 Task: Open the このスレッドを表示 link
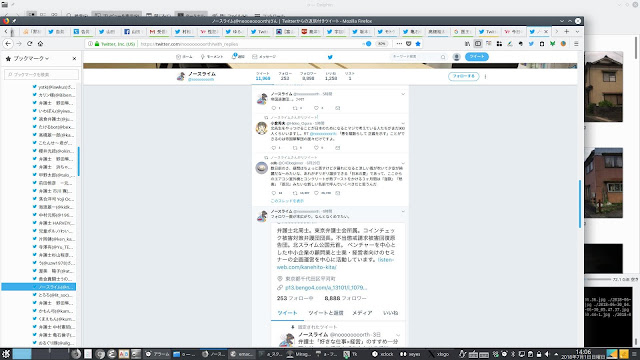(287, 201)
